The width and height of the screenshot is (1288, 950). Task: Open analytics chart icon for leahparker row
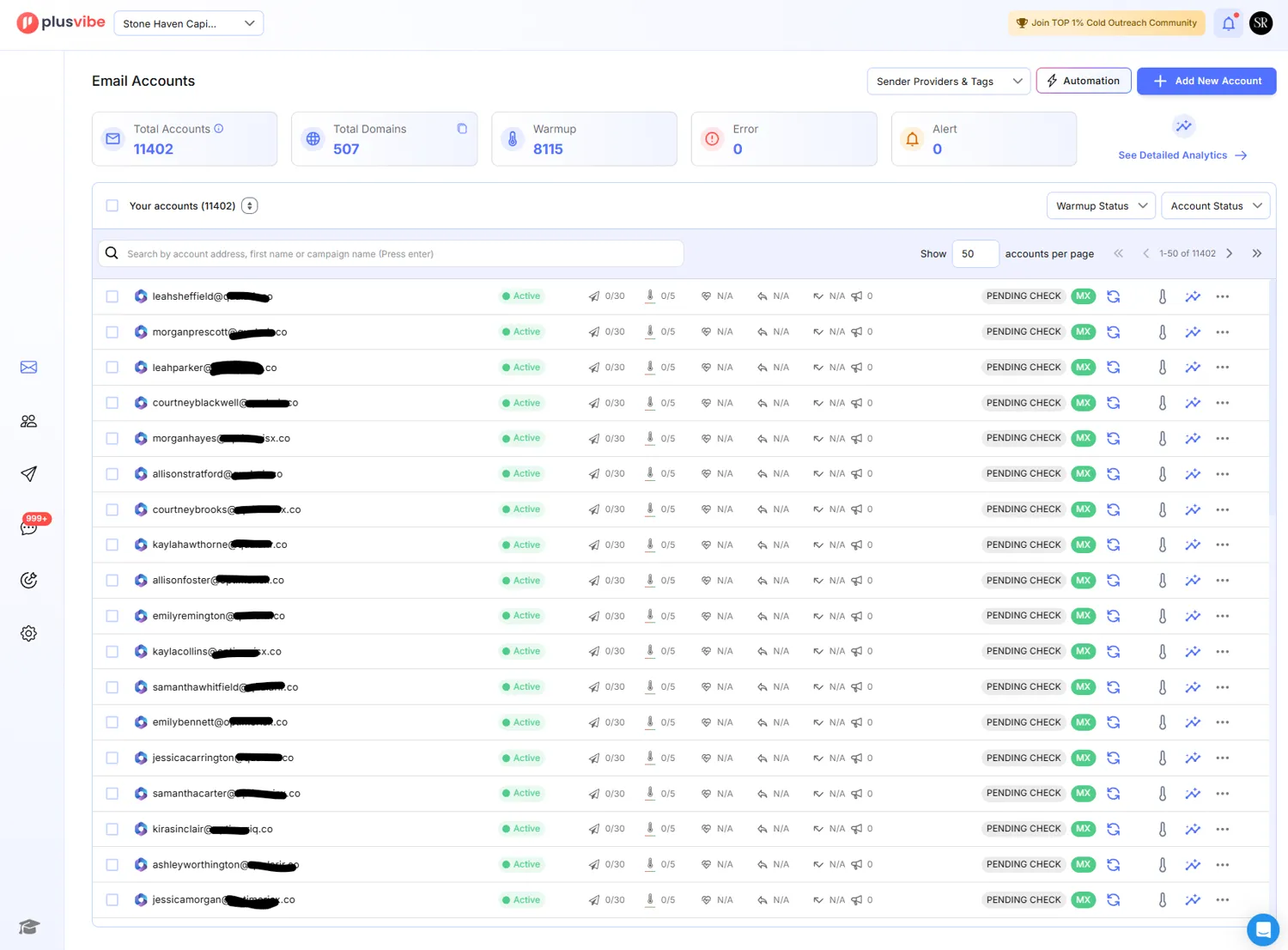pos(1193,368)
